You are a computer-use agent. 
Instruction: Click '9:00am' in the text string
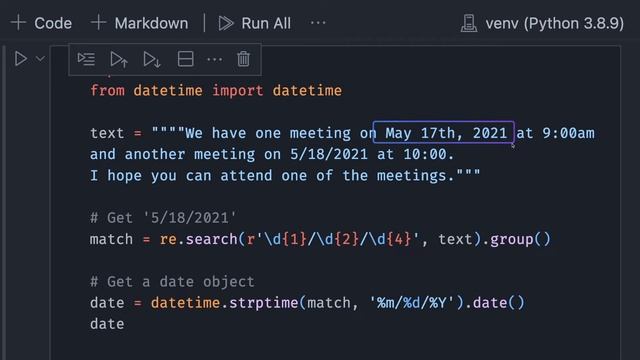pyautogui.click(x=568, y=133)
